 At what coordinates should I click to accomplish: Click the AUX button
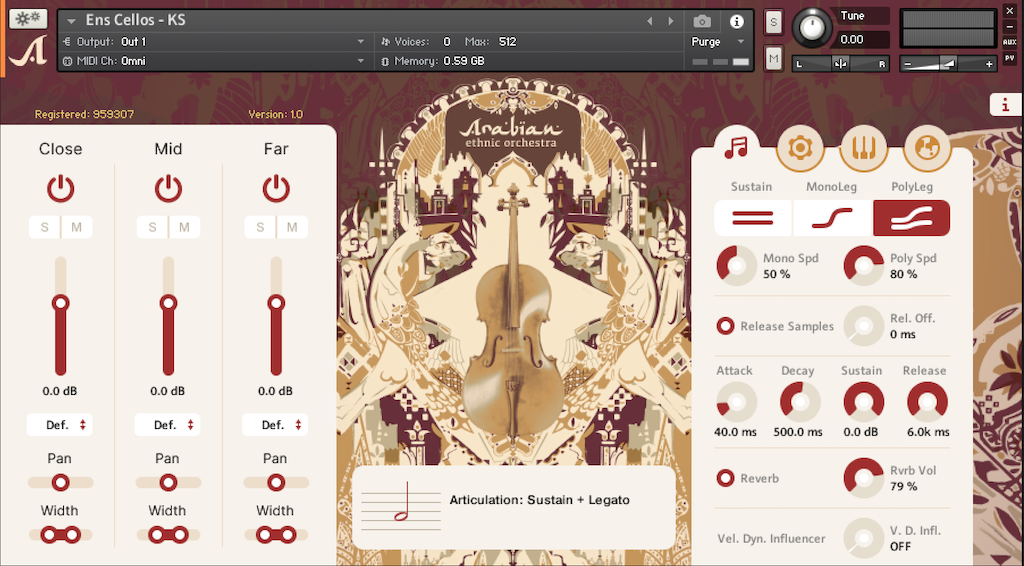1010,42
